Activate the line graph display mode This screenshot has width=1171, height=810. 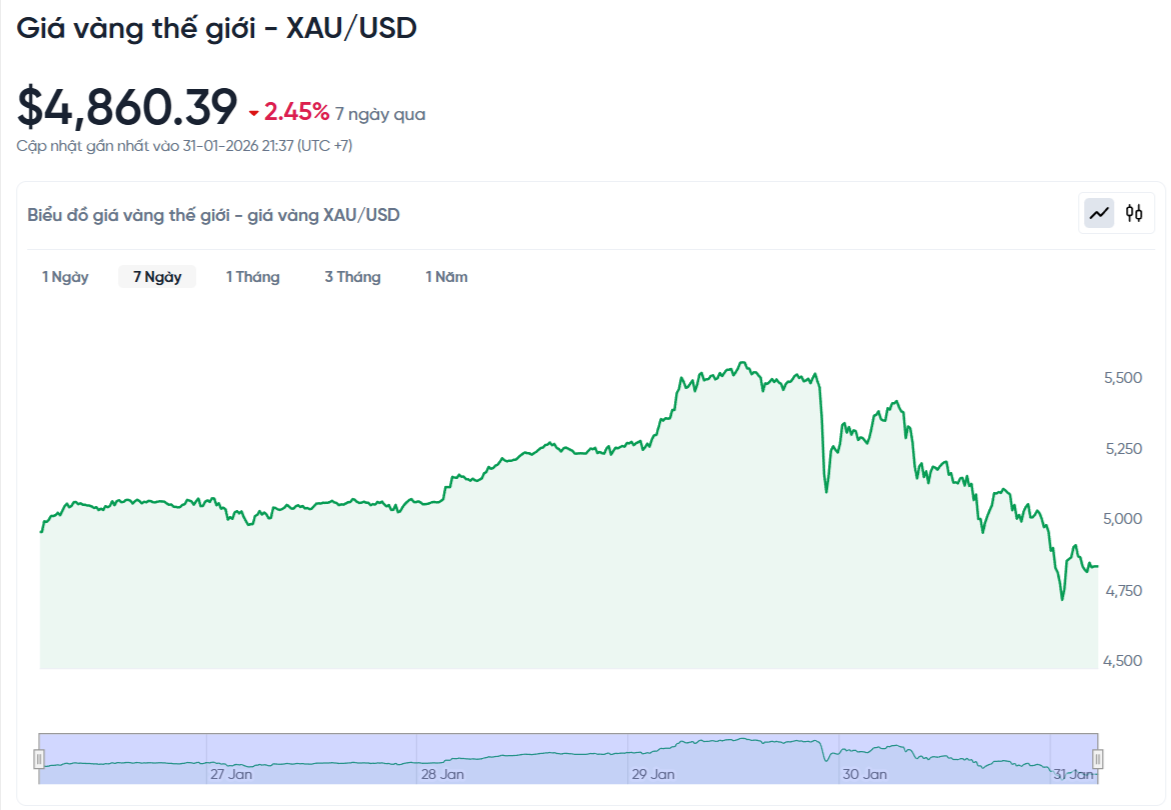(1097, 212)
